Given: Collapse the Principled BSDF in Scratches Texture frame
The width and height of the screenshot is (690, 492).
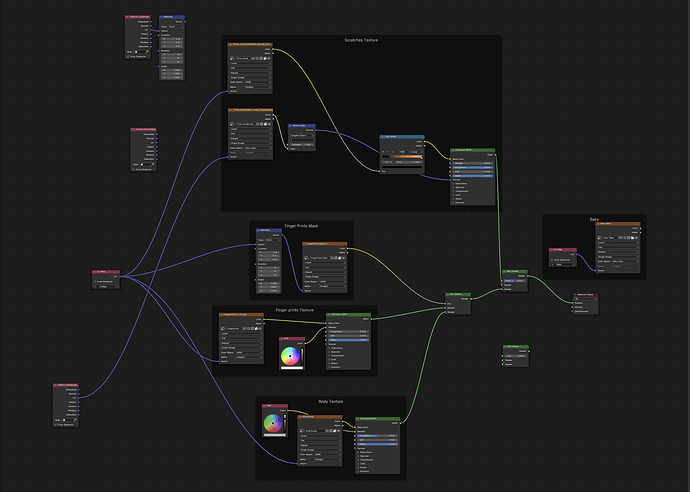Looking at the screenshot, I should [453, 150].
